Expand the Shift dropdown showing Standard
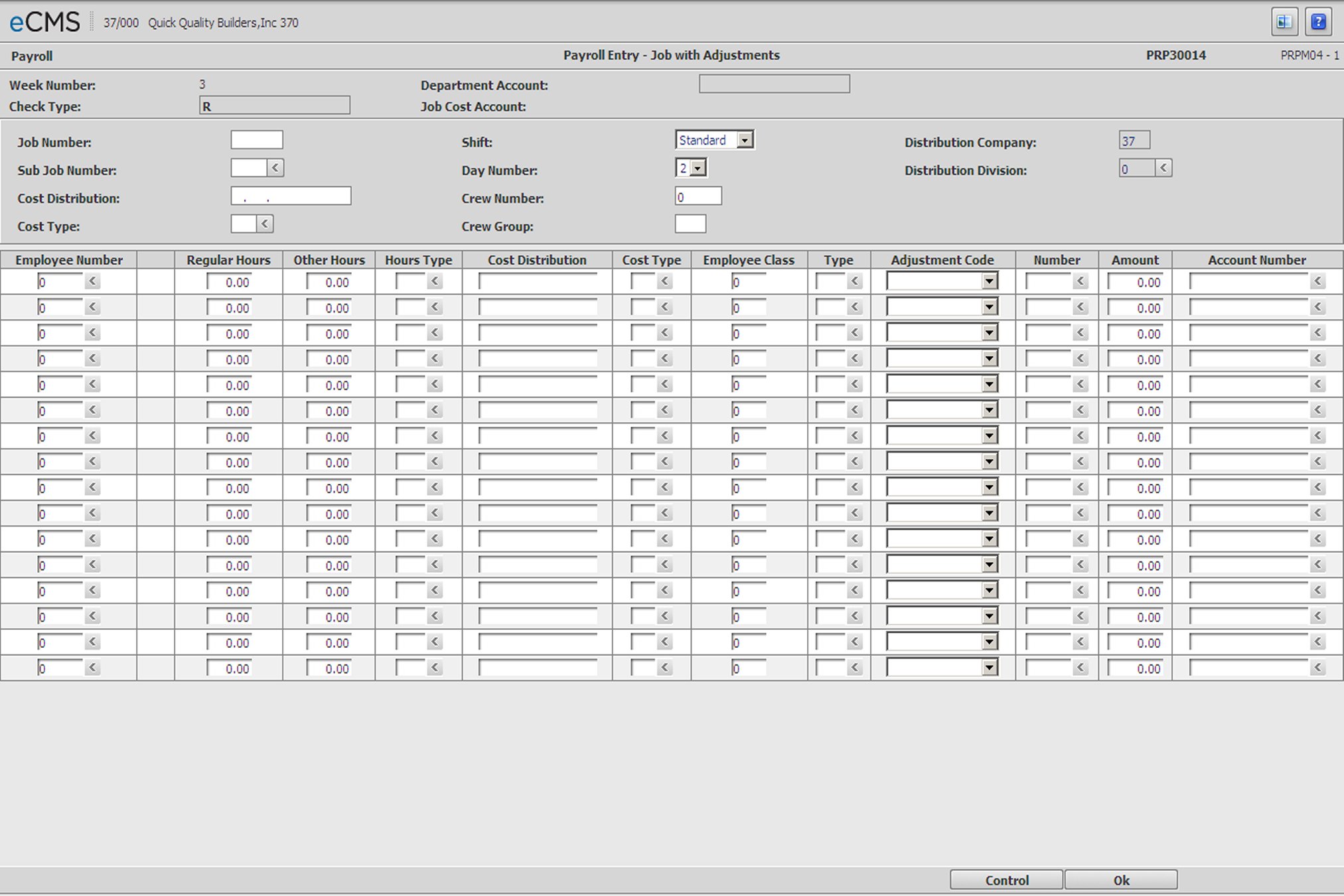 pyautogui.click(x=745, y=140)
